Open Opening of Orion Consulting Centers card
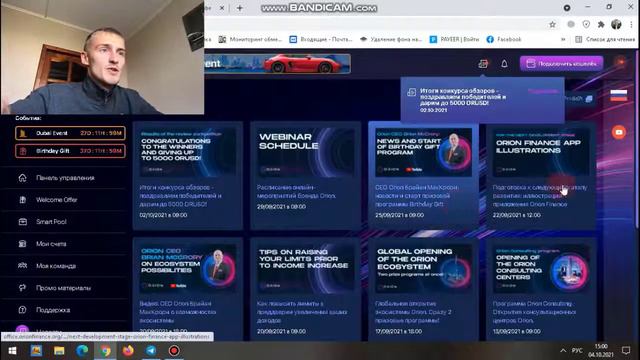The width and height of the screenshot is (640, 360). coord(541,289)
